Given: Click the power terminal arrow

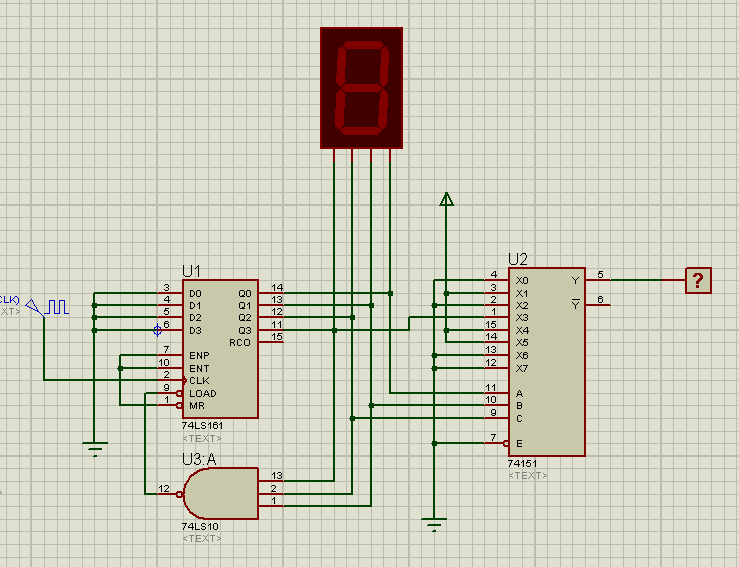Looking at the screenshot, I should pyautogui.click(x=446, y=199).
